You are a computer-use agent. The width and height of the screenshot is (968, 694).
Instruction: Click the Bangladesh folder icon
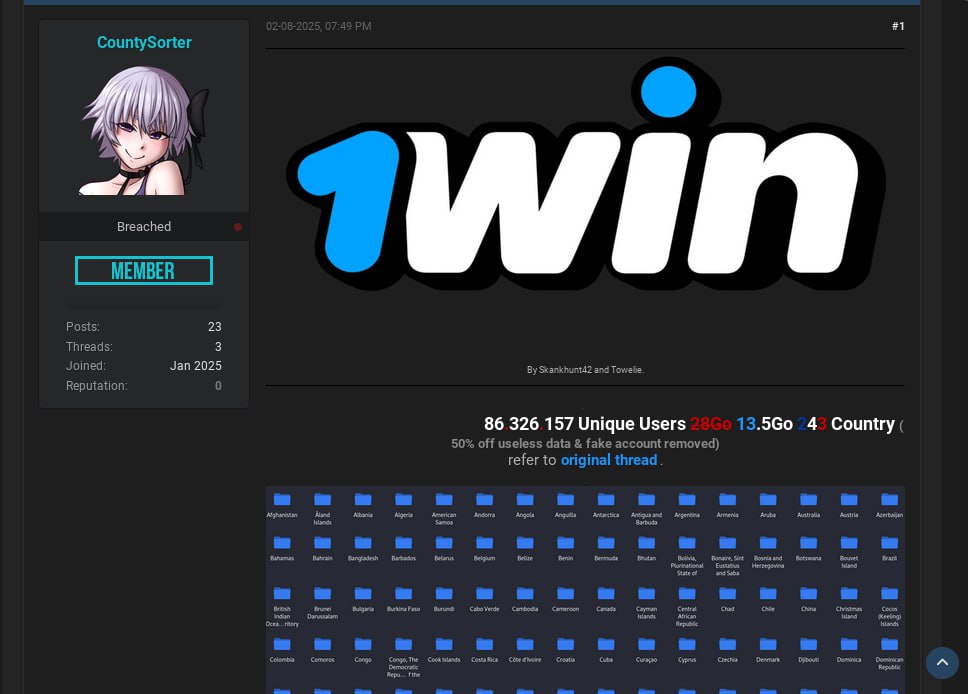point(363,542)
